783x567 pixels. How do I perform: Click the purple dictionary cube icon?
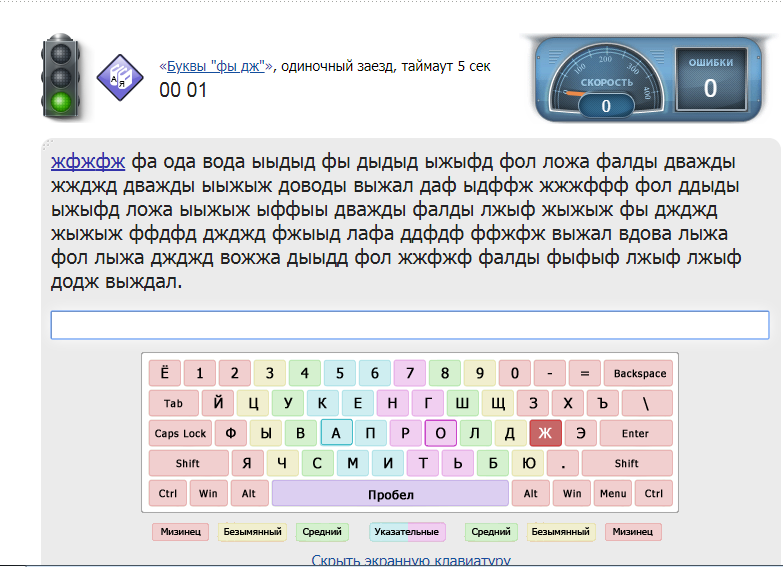120,77
